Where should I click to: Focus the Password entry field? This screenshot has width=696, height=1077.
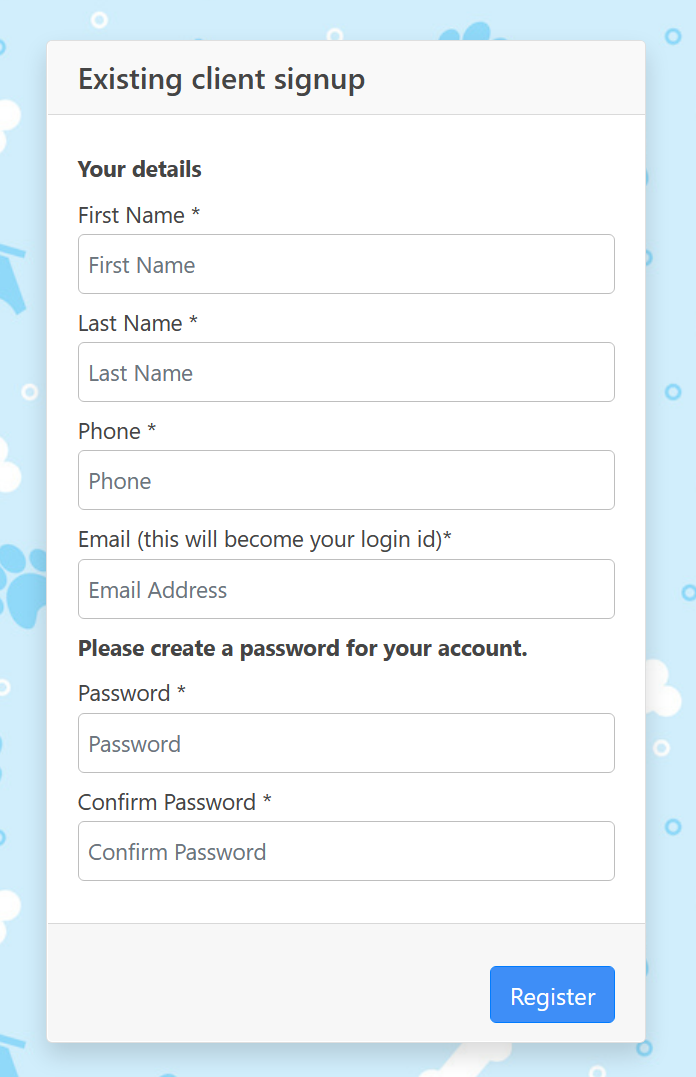click(346, 743)
